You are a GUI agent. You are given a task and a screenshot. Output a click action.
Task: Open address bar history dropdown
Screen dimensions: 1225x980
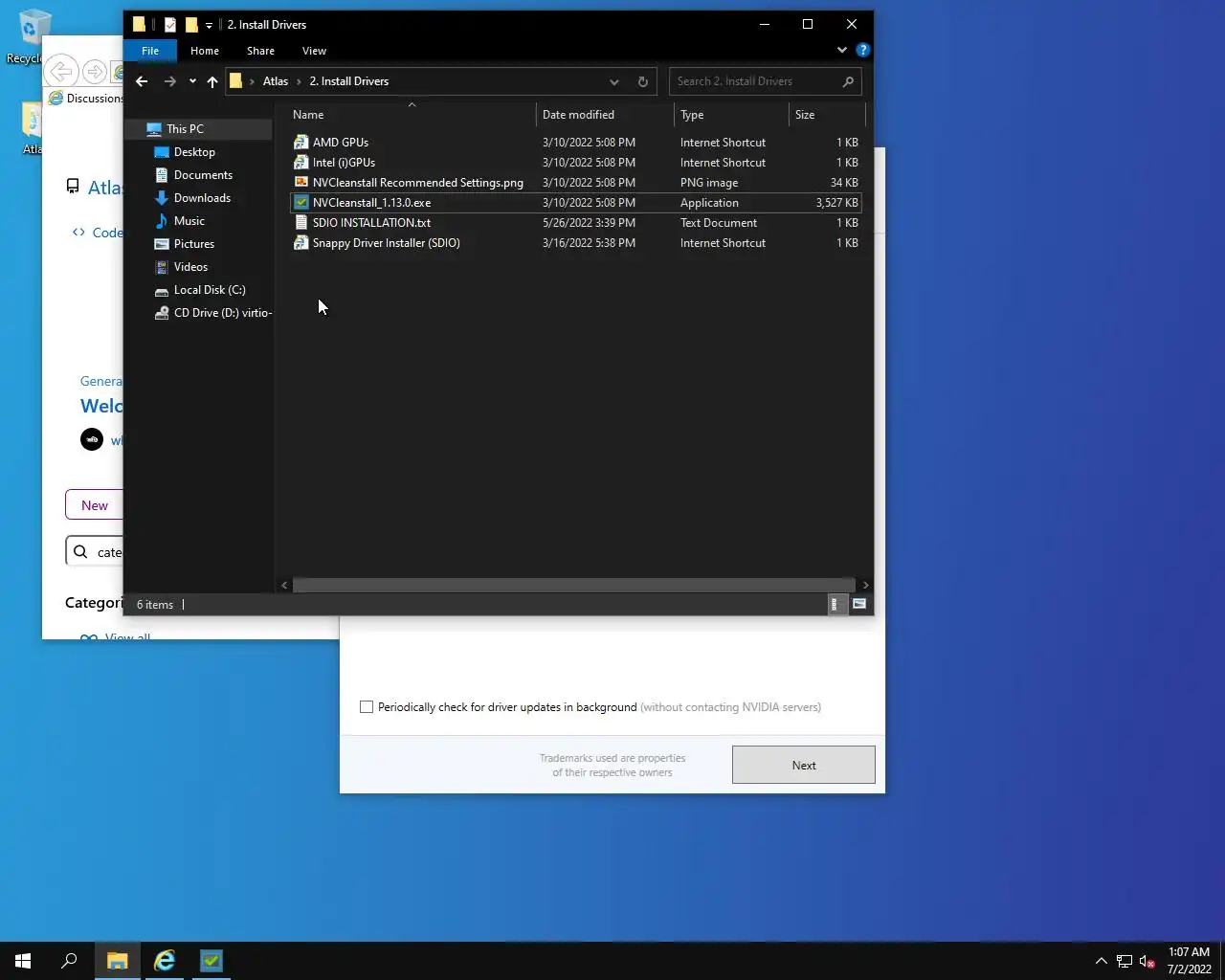(x=614, y=81)
